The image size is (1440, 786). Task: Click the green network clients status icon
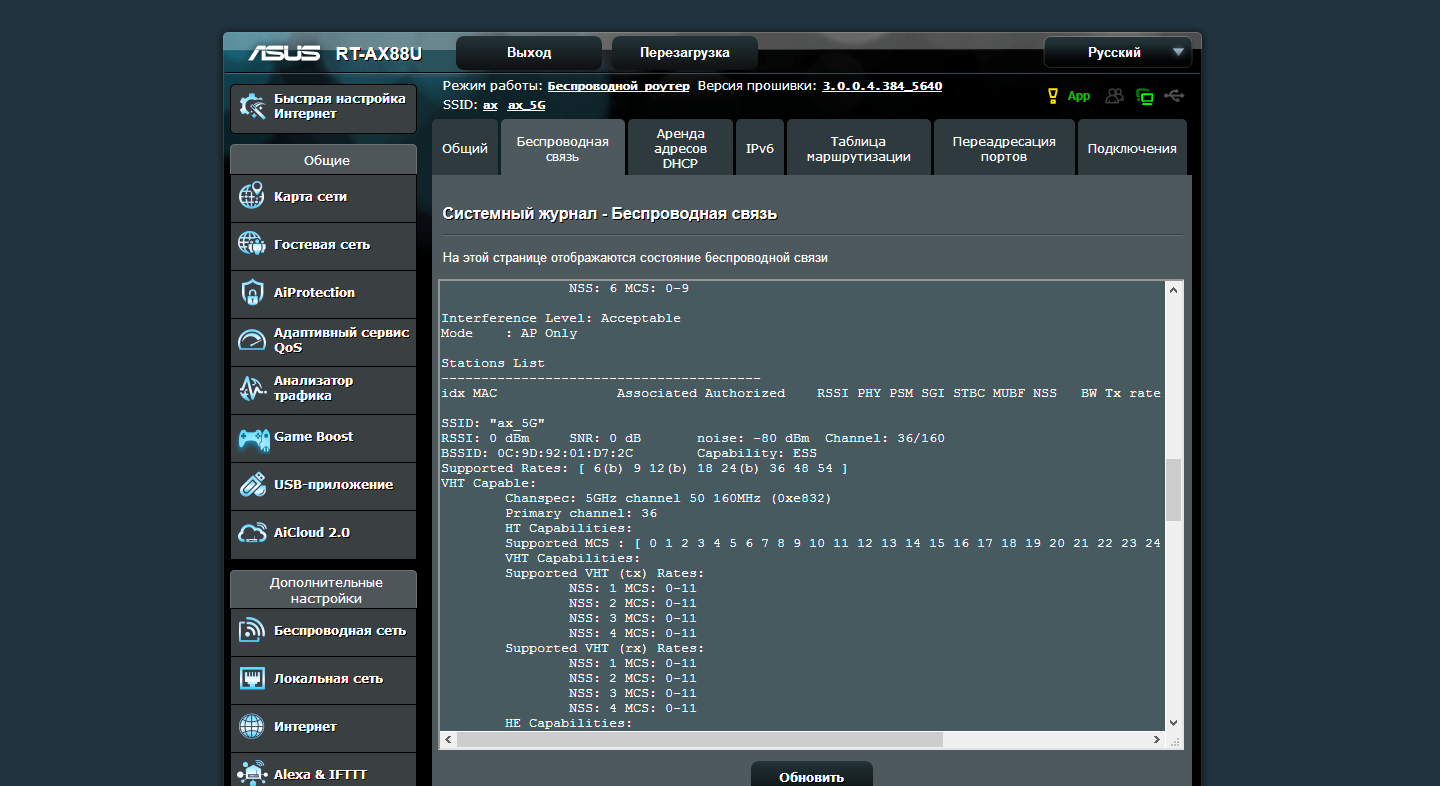1145,96
